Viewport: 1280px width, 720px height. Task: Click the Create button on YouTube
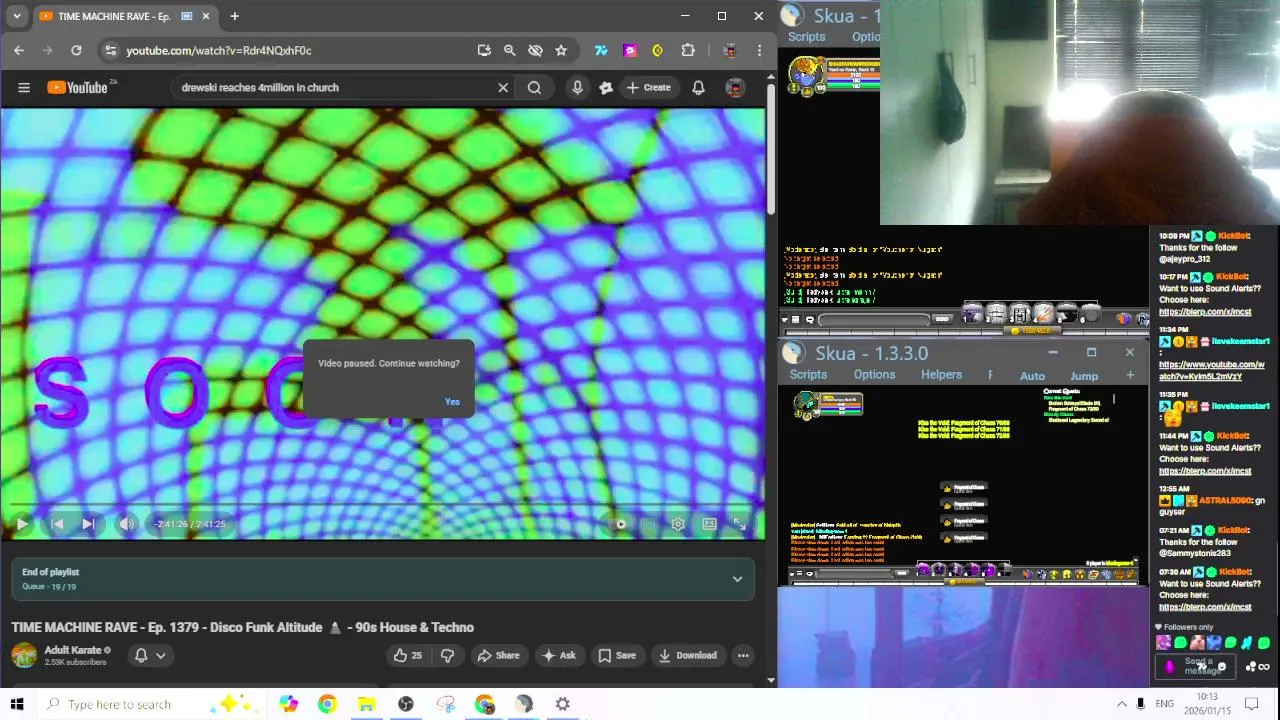[x=648, y=87]
